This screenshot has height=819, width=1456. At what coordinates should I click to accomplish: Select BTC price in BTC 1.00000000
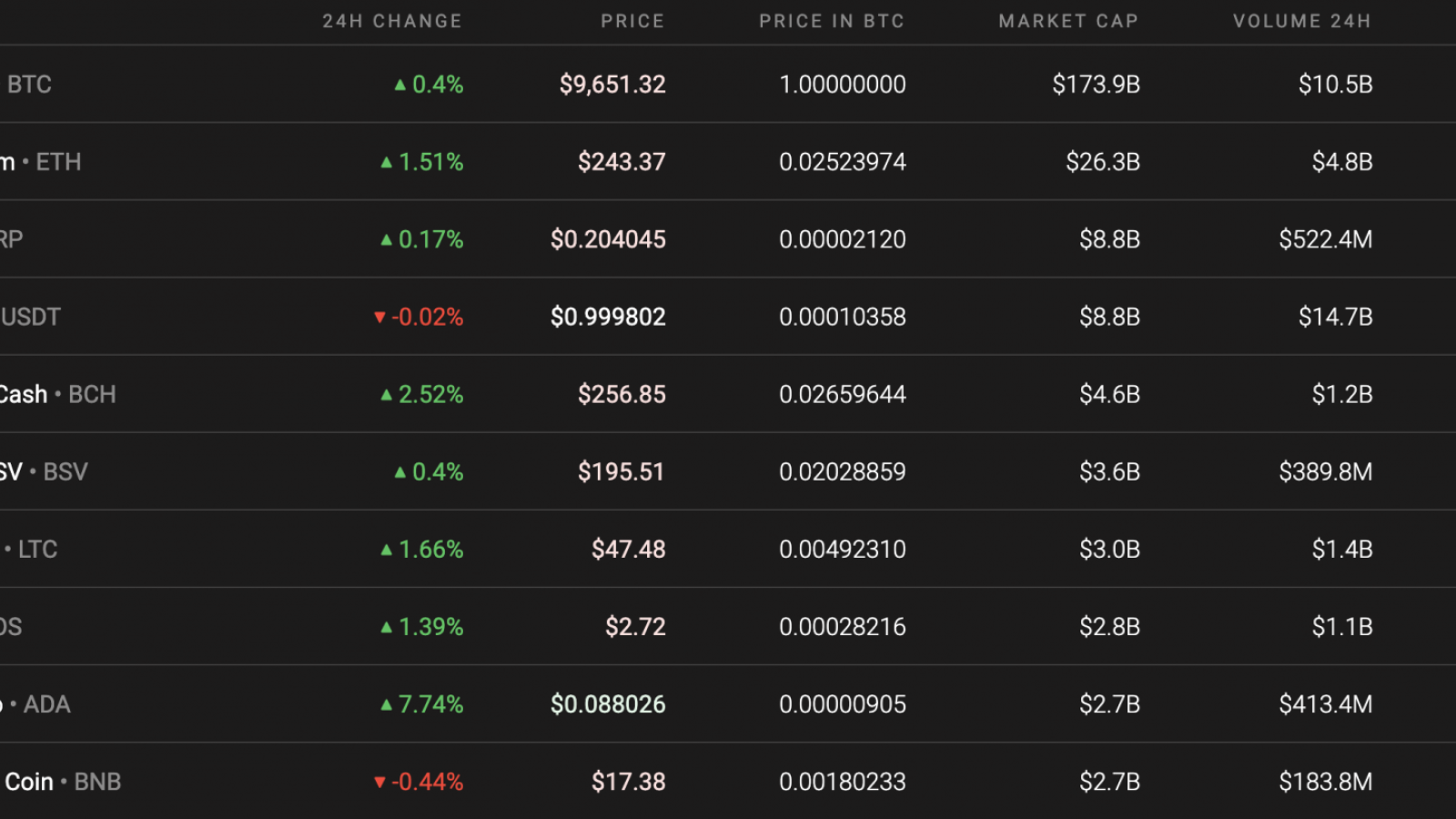point(843,85)
